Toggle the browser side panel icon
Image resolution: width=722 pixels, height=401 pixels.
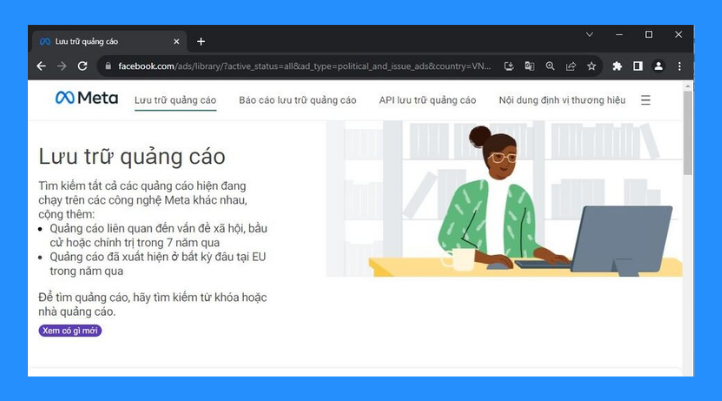tap(638, 66)
